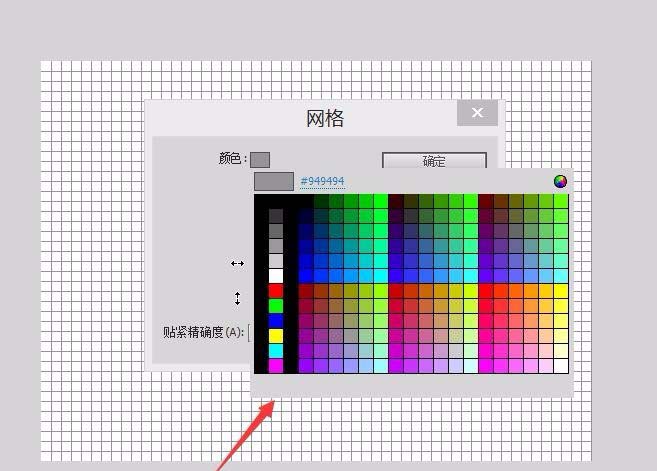This screenshot has width=657, height=471.
Task: Close the 网格 dialog with the X
Action: [x=477, y=113]
